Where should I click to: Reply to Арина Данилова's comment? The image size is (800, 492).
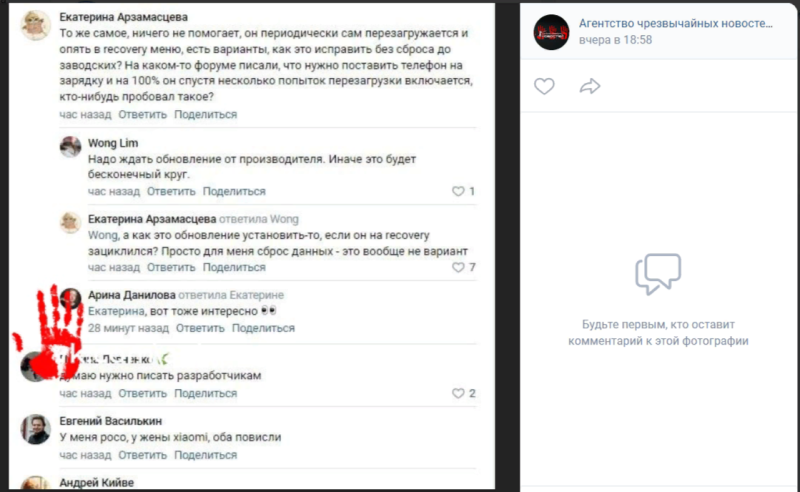point(200,328)
